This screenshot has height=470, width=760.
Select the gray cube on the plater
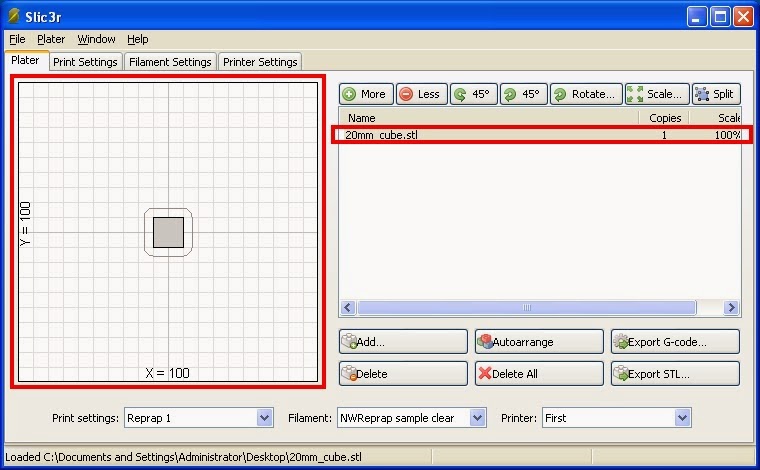(168, 232)
